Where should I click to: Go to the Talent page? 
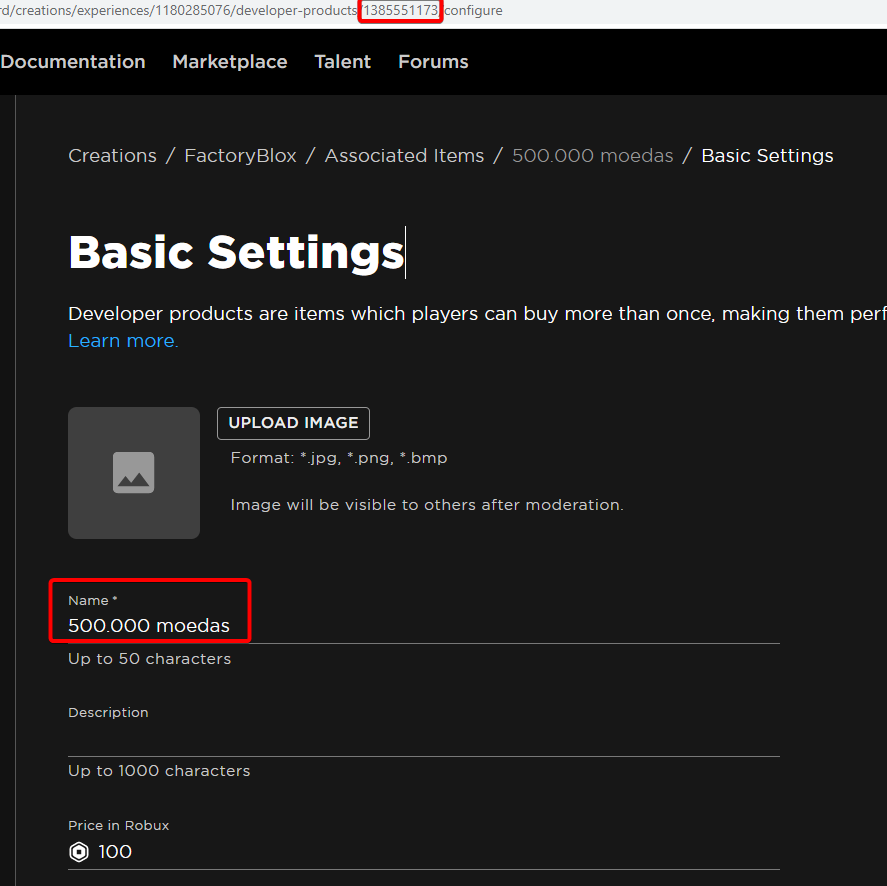tap(342, 61)
